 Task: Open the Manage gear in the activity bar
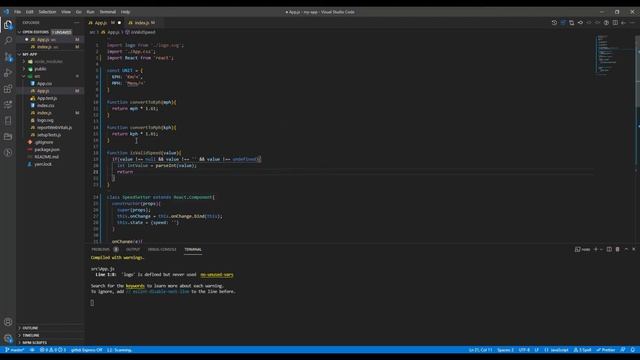8,338
